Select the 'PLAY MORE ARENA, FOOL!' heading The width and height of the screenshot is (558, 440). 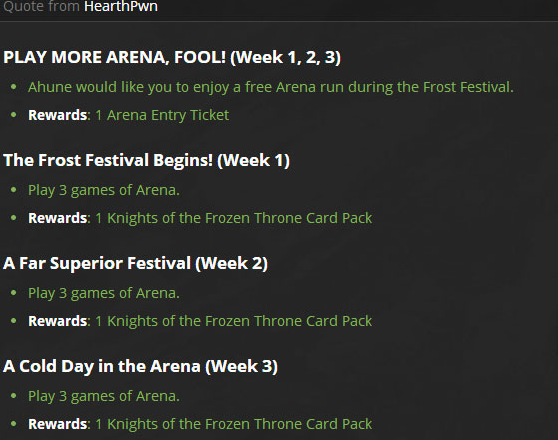(114, 57)
